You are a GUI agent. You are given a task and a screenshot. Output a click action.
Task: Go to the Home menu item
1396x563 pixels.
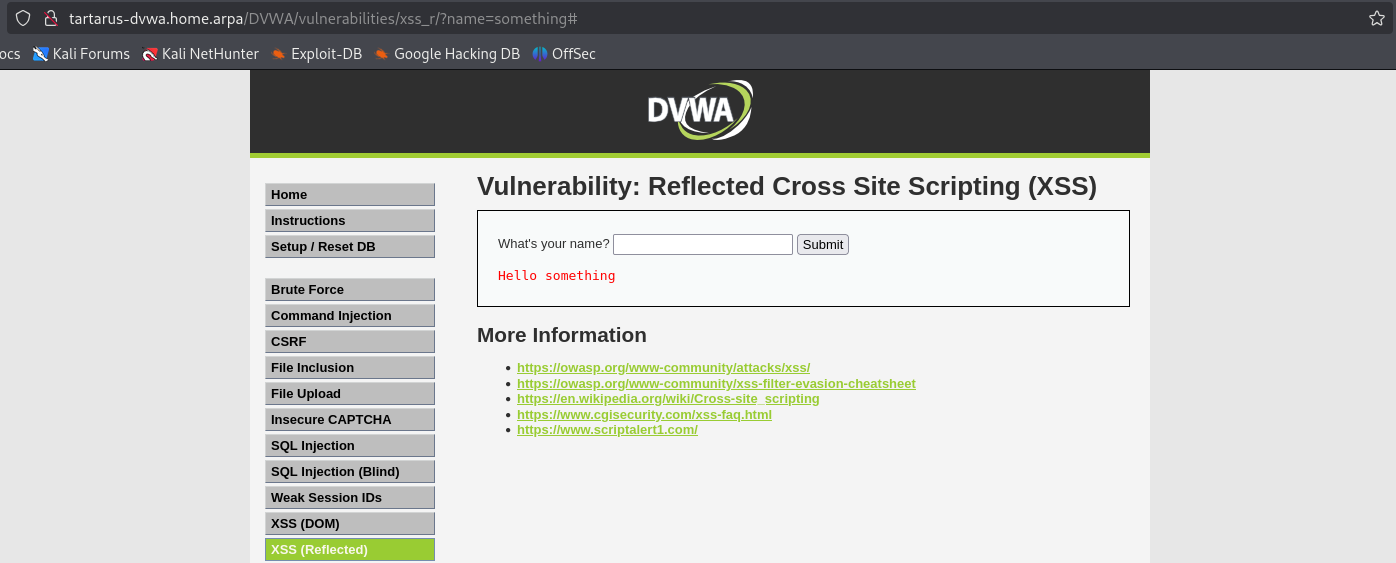pos(349,195)
